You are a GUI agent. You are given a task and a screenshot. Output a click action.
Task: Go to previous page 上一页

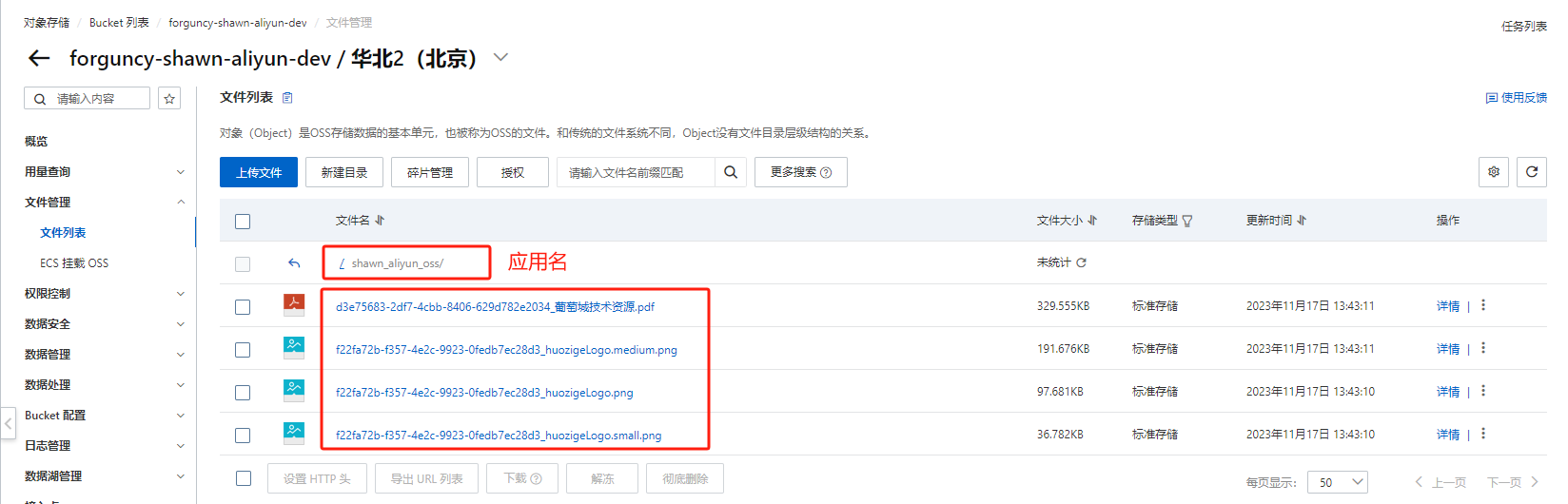click(x=1441, y=482)
